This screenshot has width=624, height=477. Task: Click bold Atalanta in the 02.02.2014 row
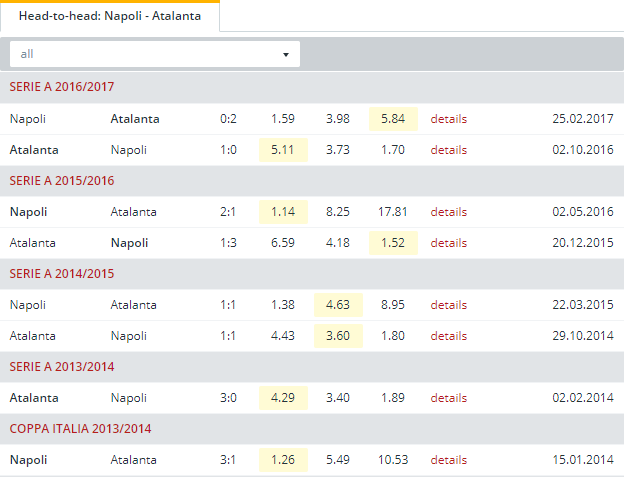[34, 398]
